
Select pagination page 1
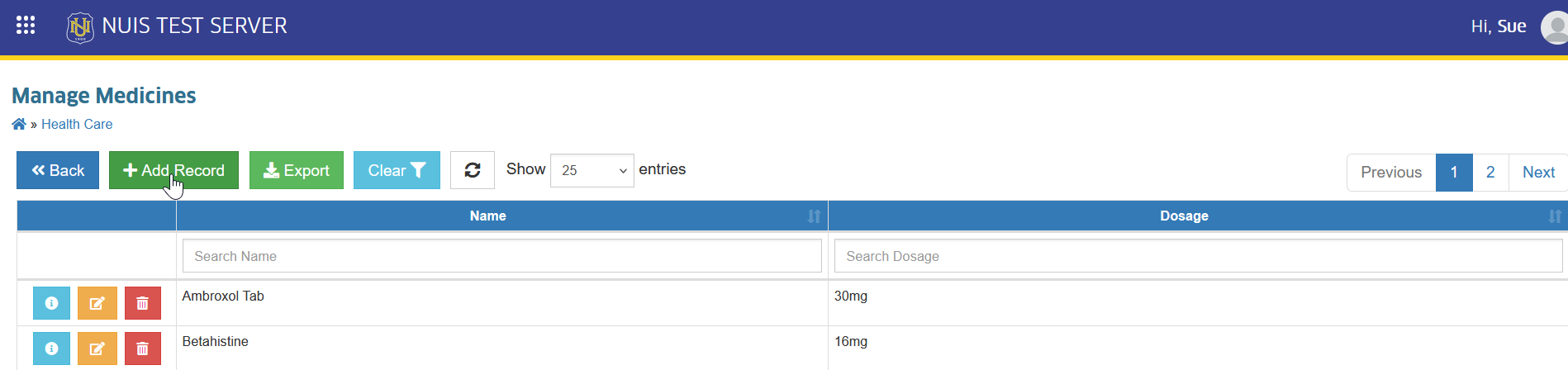click(1454, 173)
